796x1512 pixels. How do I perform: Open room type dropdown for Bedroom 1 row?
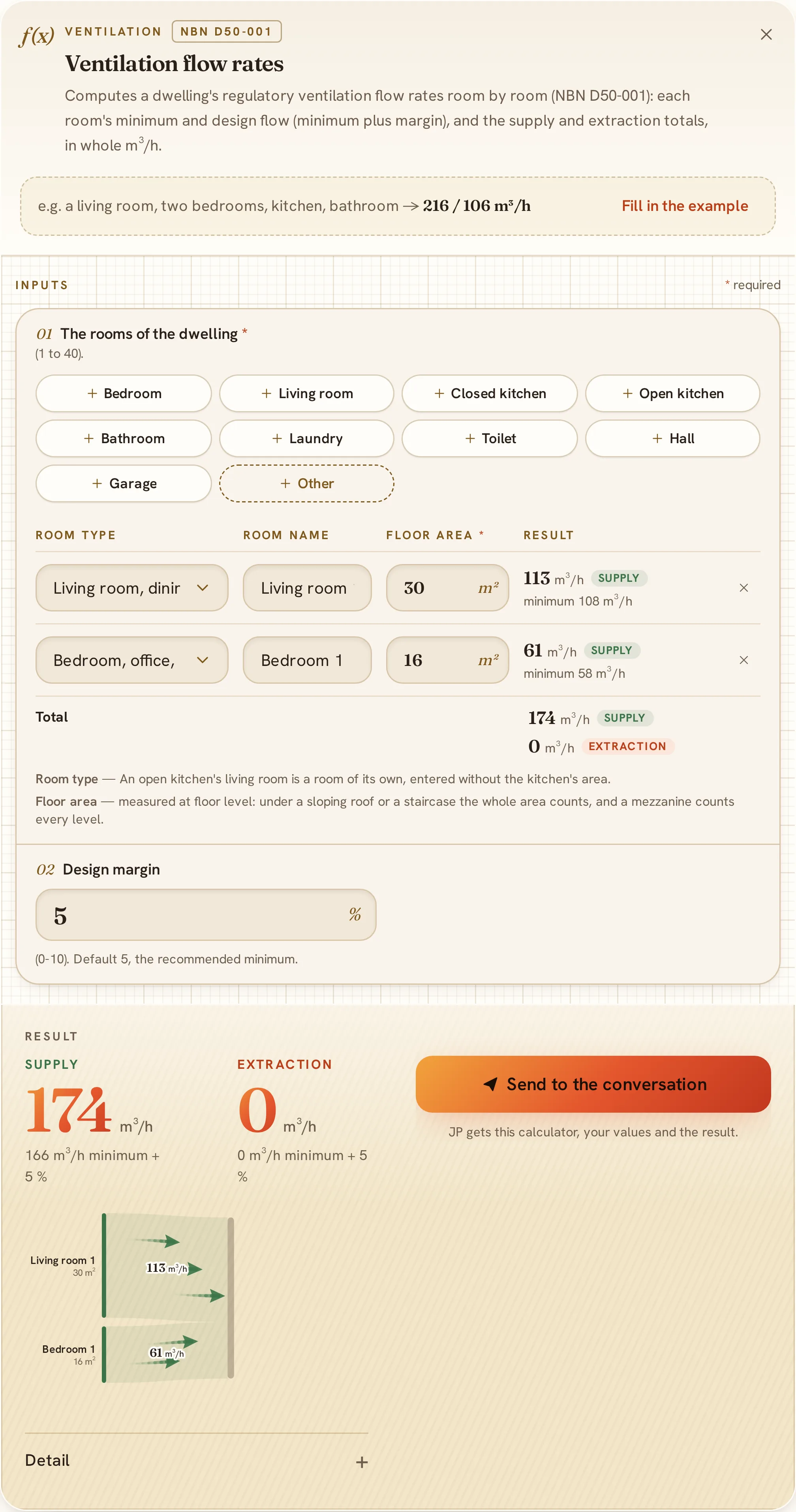131,660
